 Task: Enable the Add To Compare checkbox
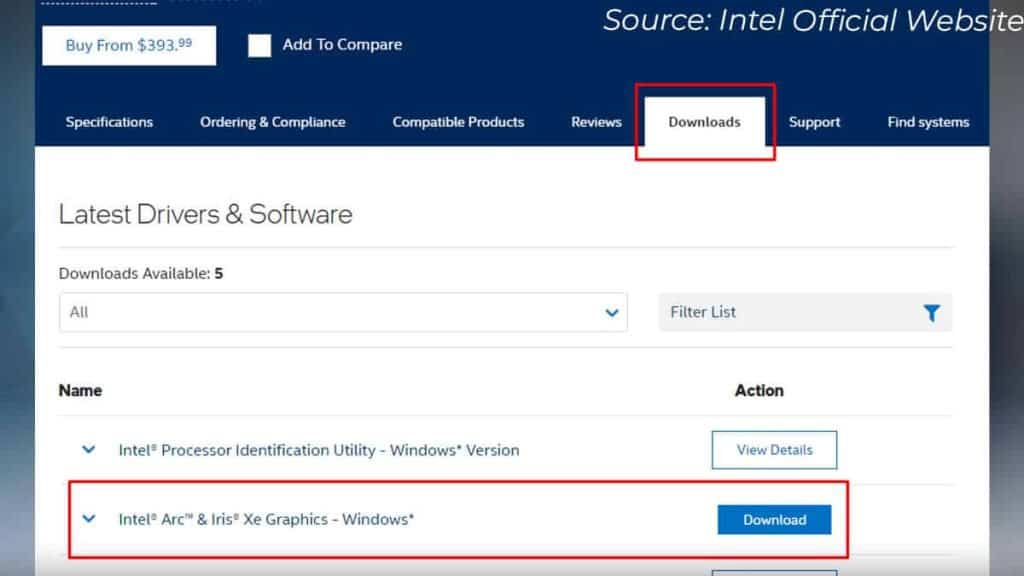pos(259,45)
